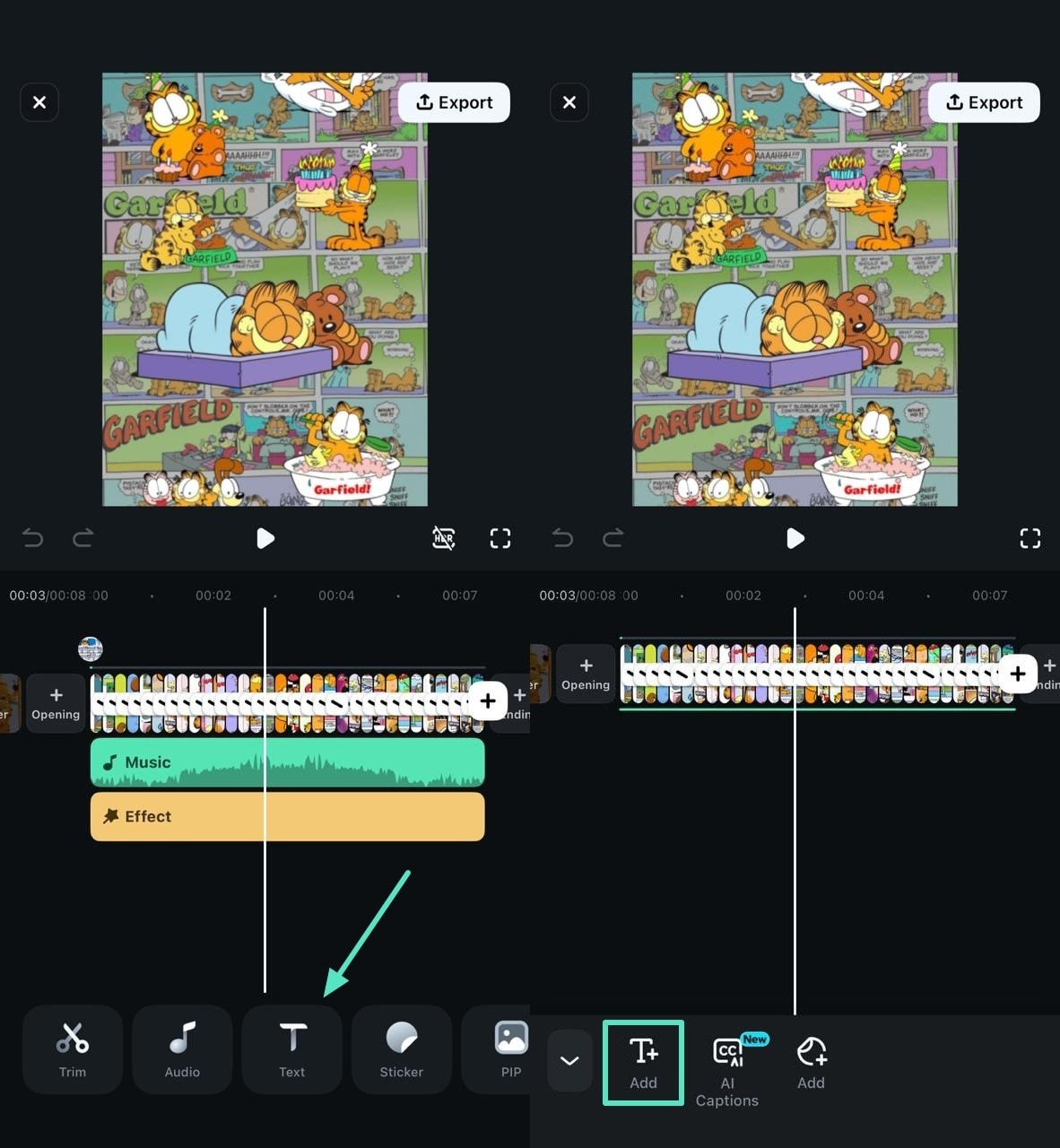The image size is (1060, 1148).
Task: Tap plus button after left video clip
Action: coord(488,700)
